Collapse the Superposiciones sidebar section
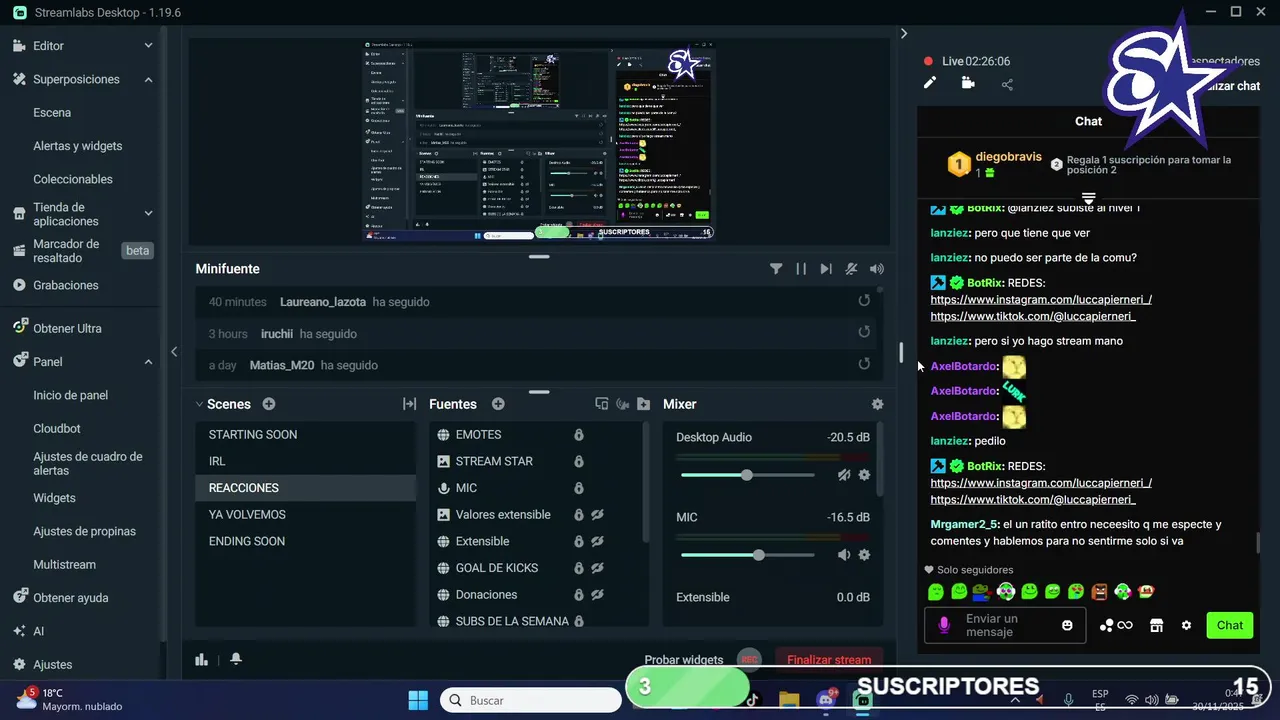Image resolution: width=1280 pixels, height=720 pixels. (148, 79)
